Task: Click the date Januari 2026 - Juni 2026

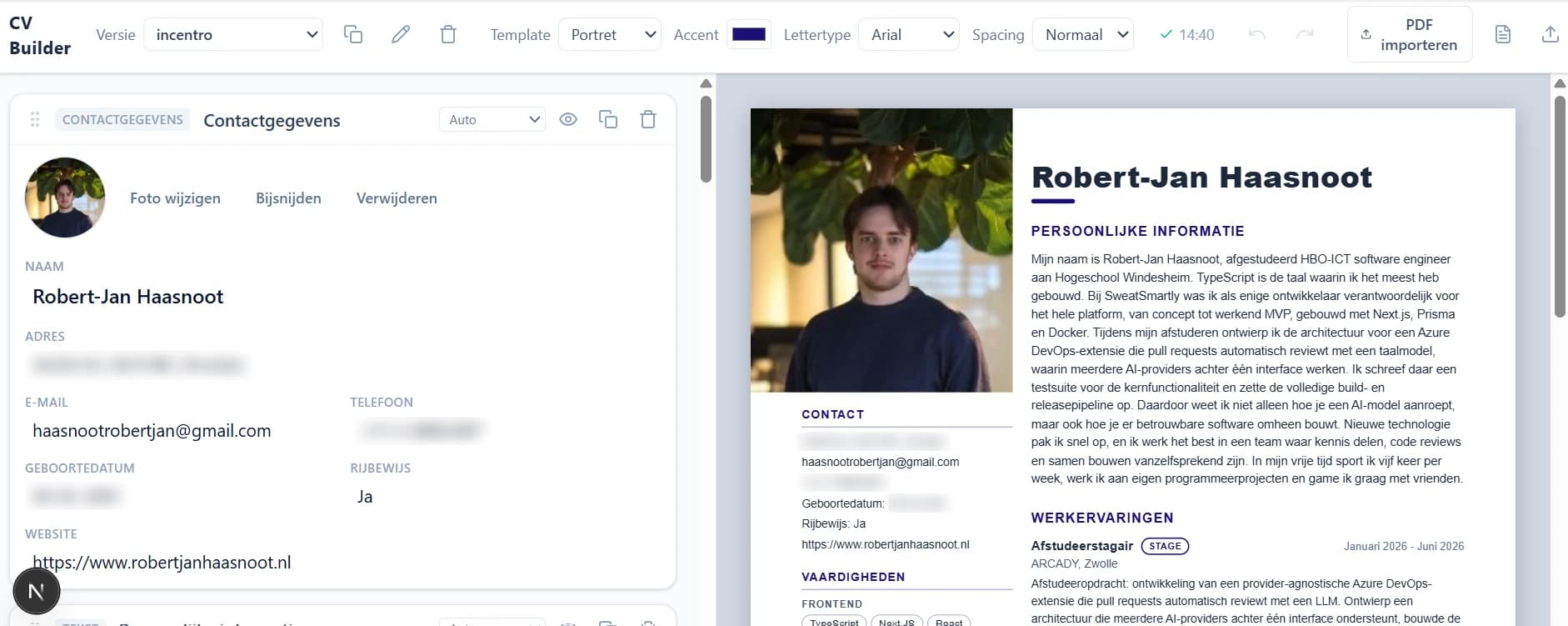Action: (1404, 546)
